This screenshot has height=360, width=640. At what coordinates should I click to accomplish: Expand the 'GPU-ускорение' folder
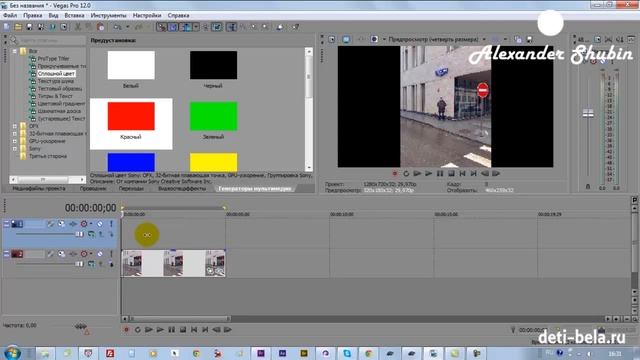click(x=15, y=141)
